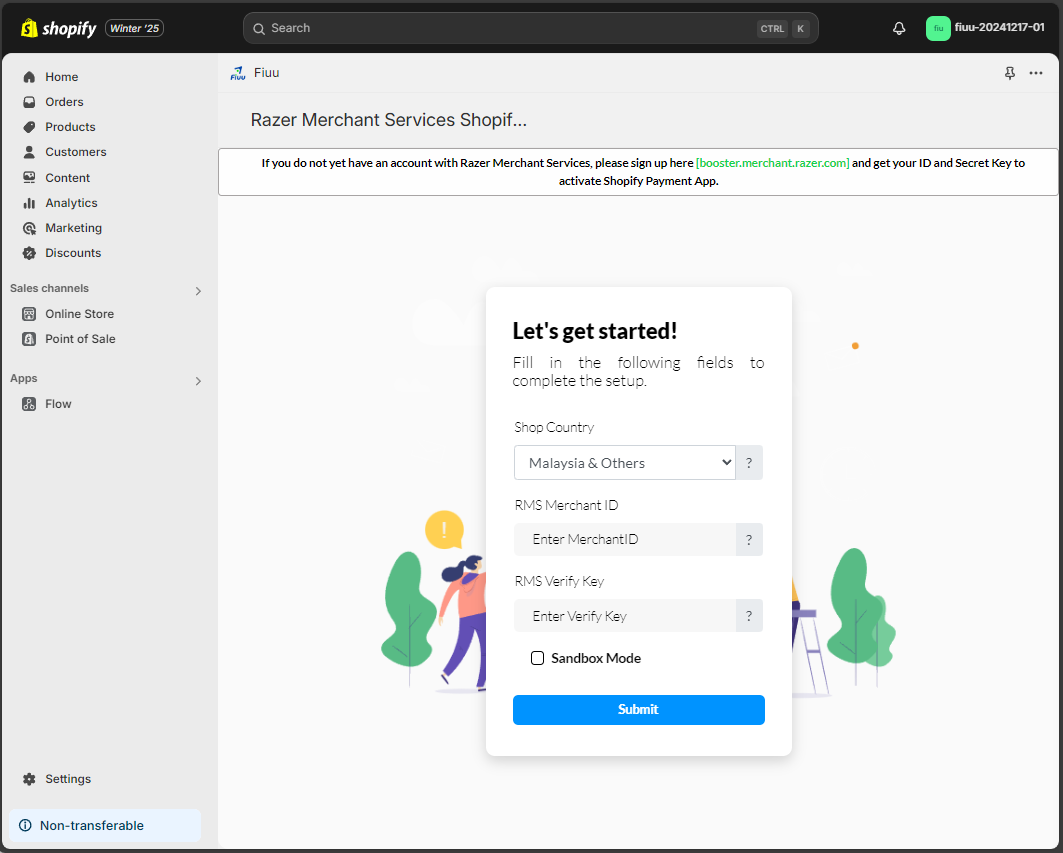Open the Marketing section

[x=73, y=228]
